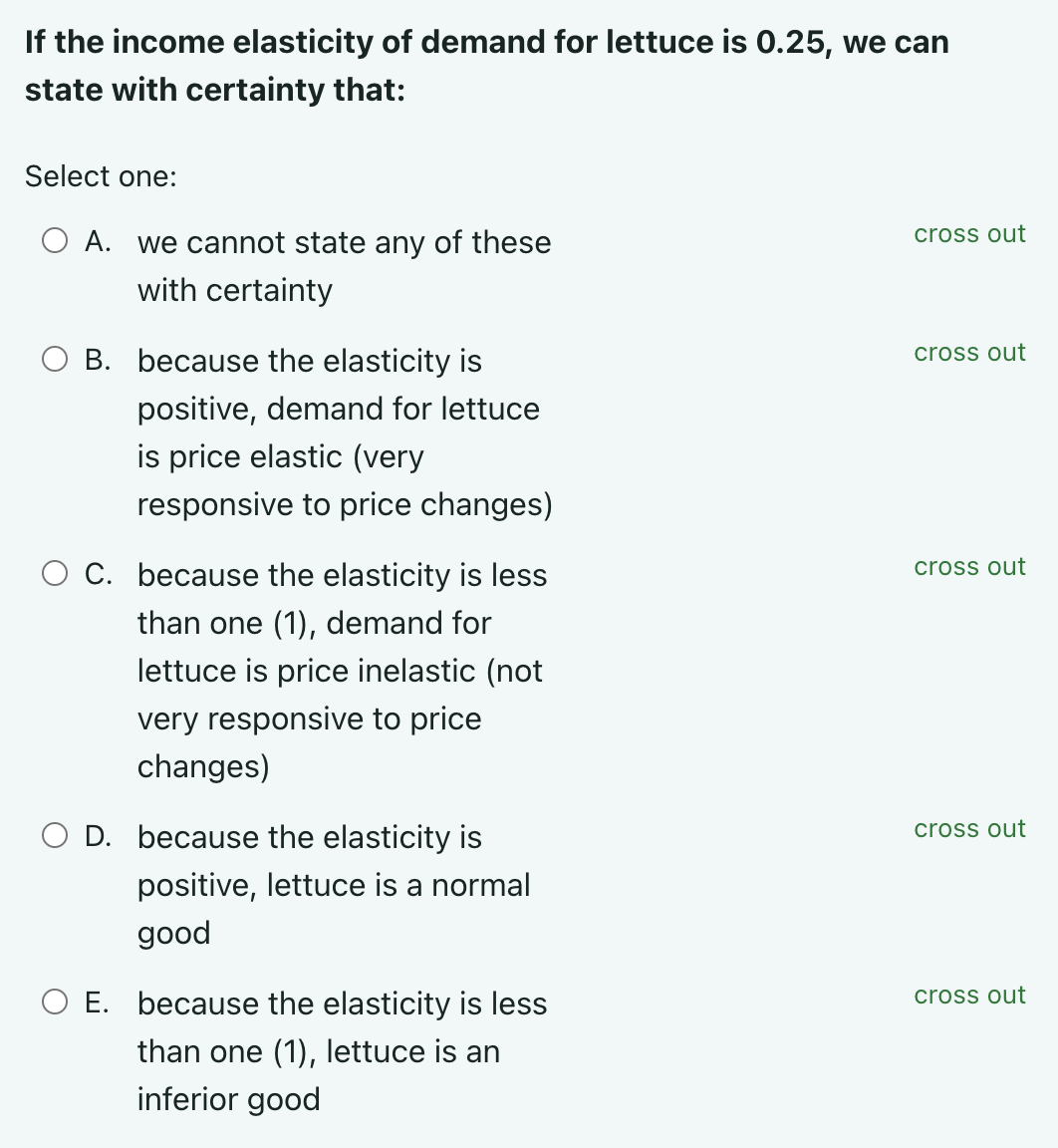Click the answer text for option A
The width and height of the screenshot is (1058, 1148).
344,265
